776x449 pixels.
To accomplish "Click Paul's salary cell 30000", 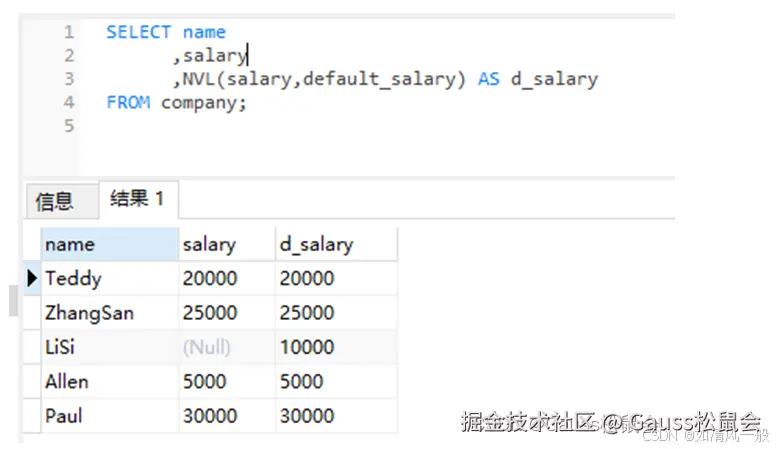I will coord(227,416).
